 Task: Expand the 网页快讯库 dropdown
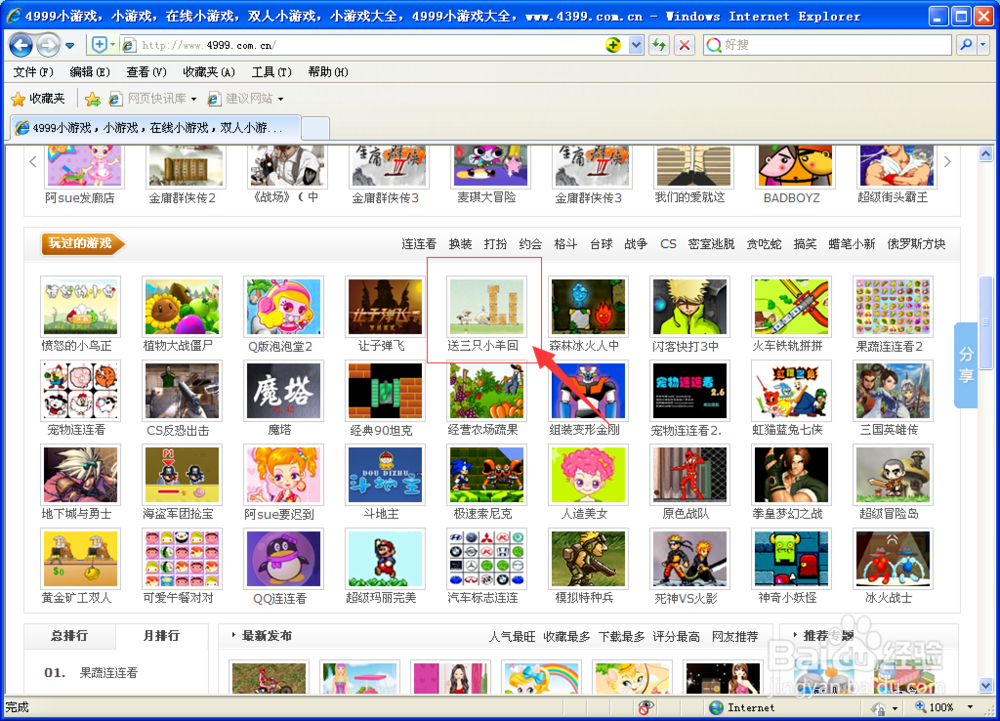[194, 99]
